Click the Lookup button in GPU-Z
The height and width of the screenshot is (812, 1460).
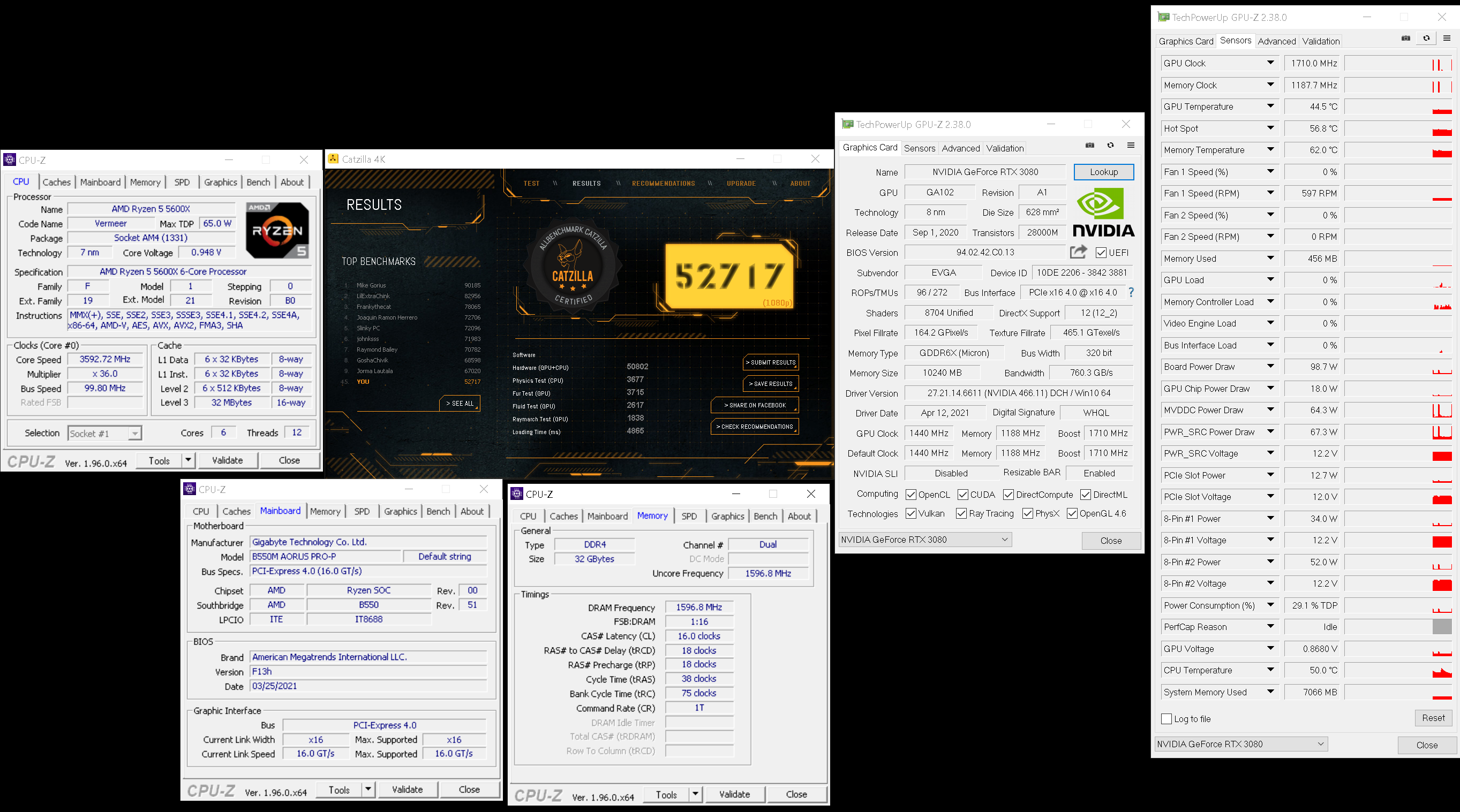(x=1103, y=172)
